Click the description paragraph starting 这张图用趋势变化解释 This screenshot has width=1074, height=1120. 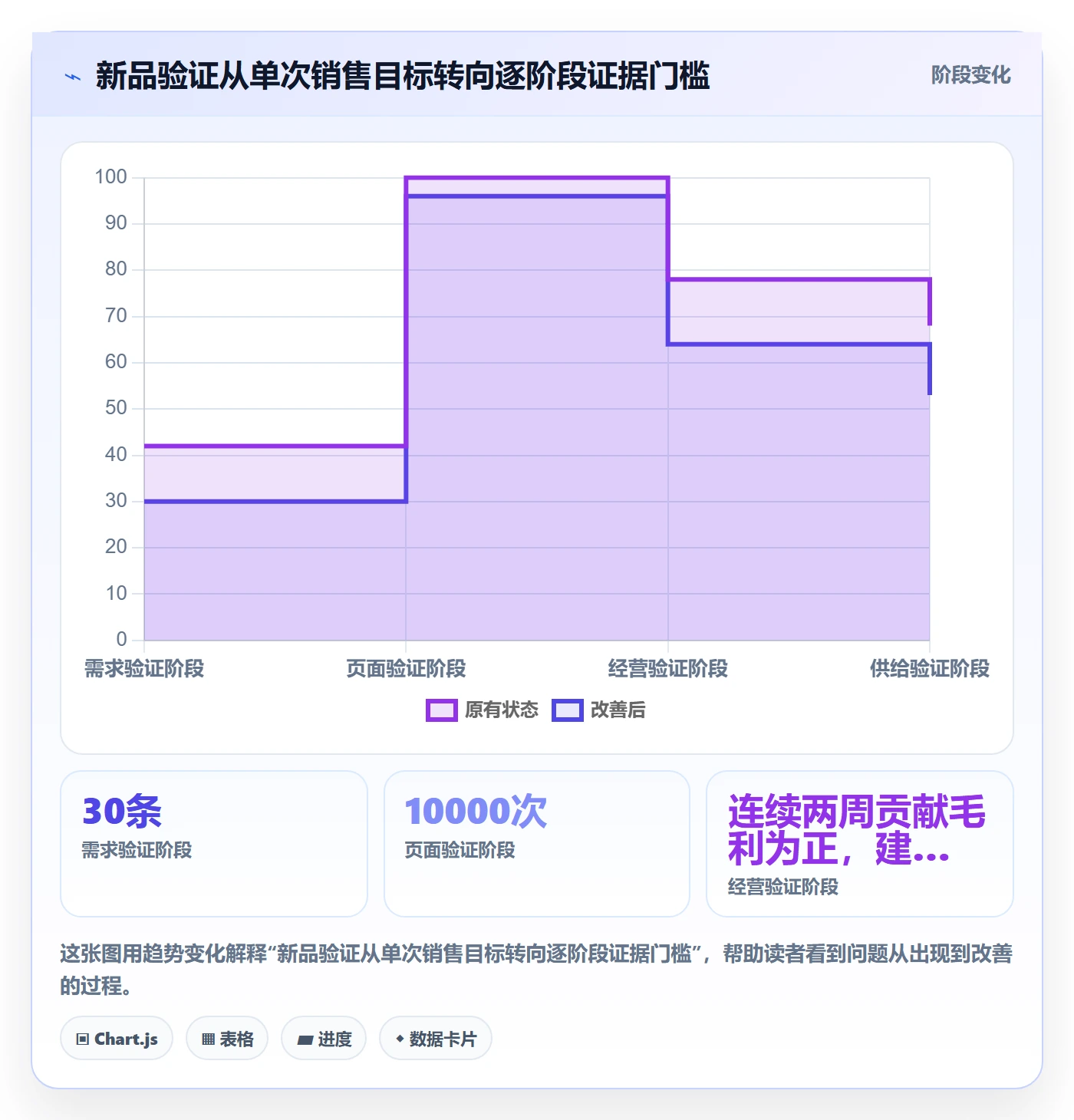point(537,970)
